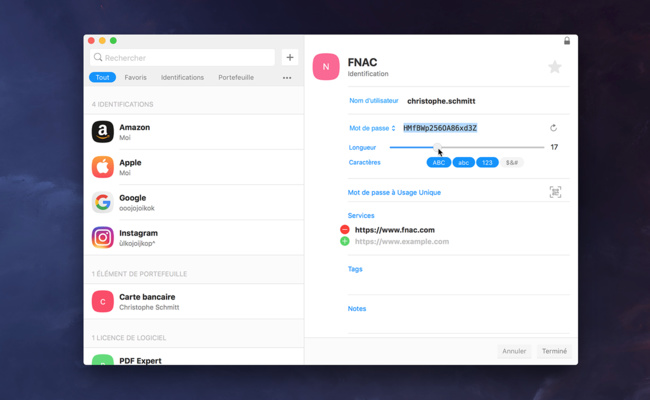
Task: Click the Rechercher search field
Action: click(x=184, y=58)
